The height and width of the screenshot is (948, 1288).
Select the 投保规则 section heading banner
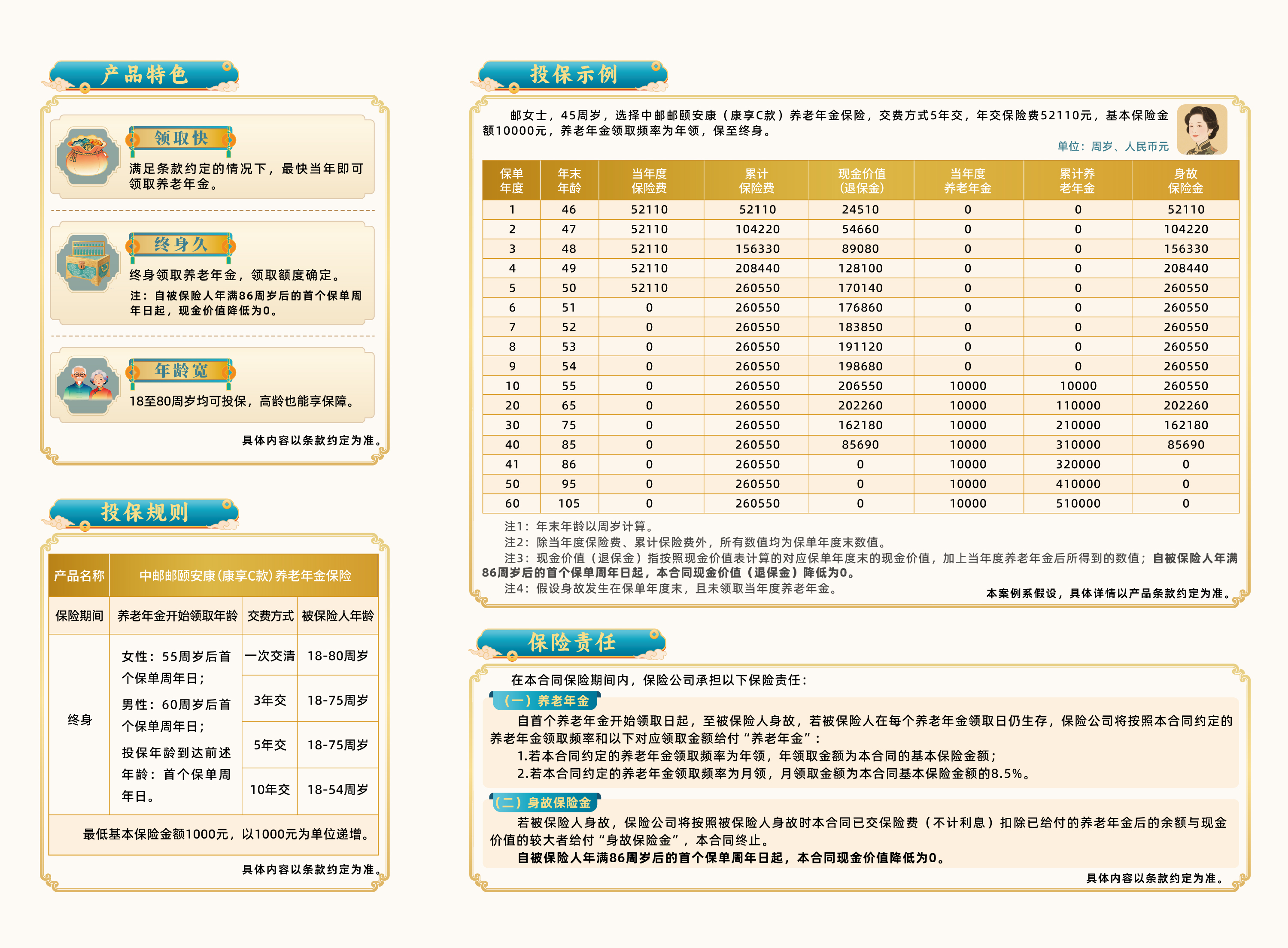(141, 514)
